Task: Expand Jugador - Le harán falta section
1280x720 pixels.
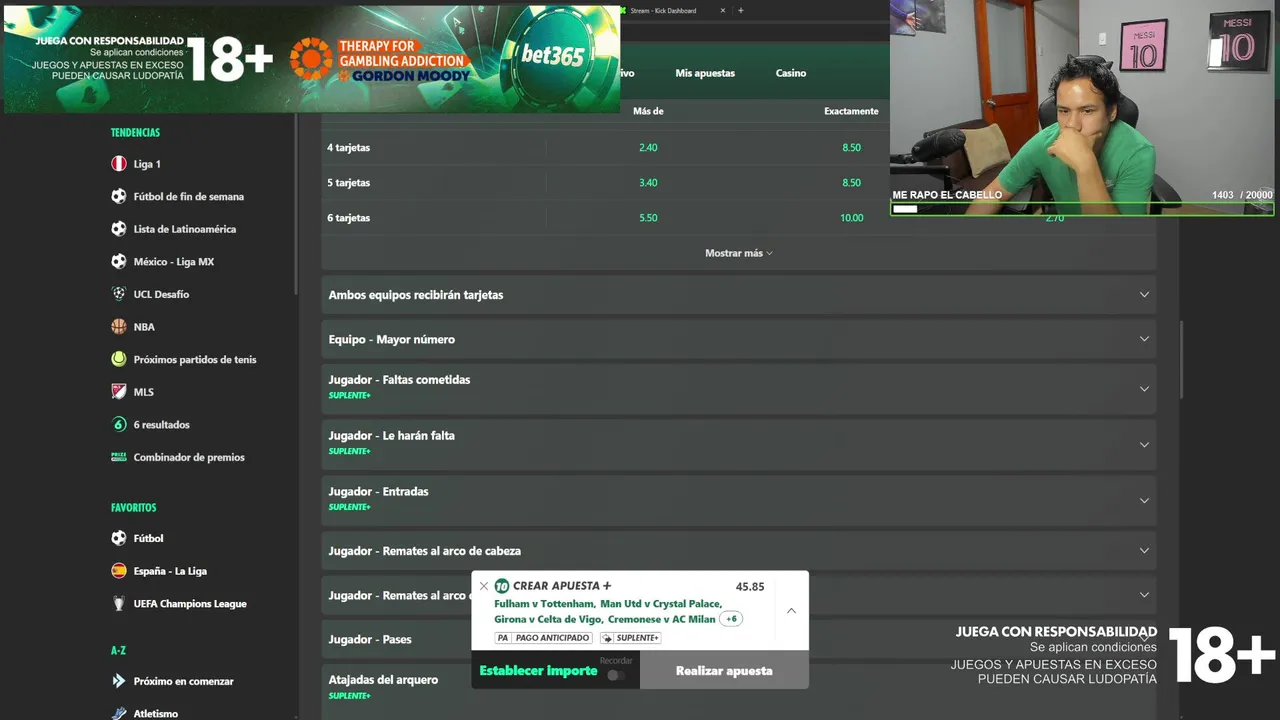Action: point(738,444)
